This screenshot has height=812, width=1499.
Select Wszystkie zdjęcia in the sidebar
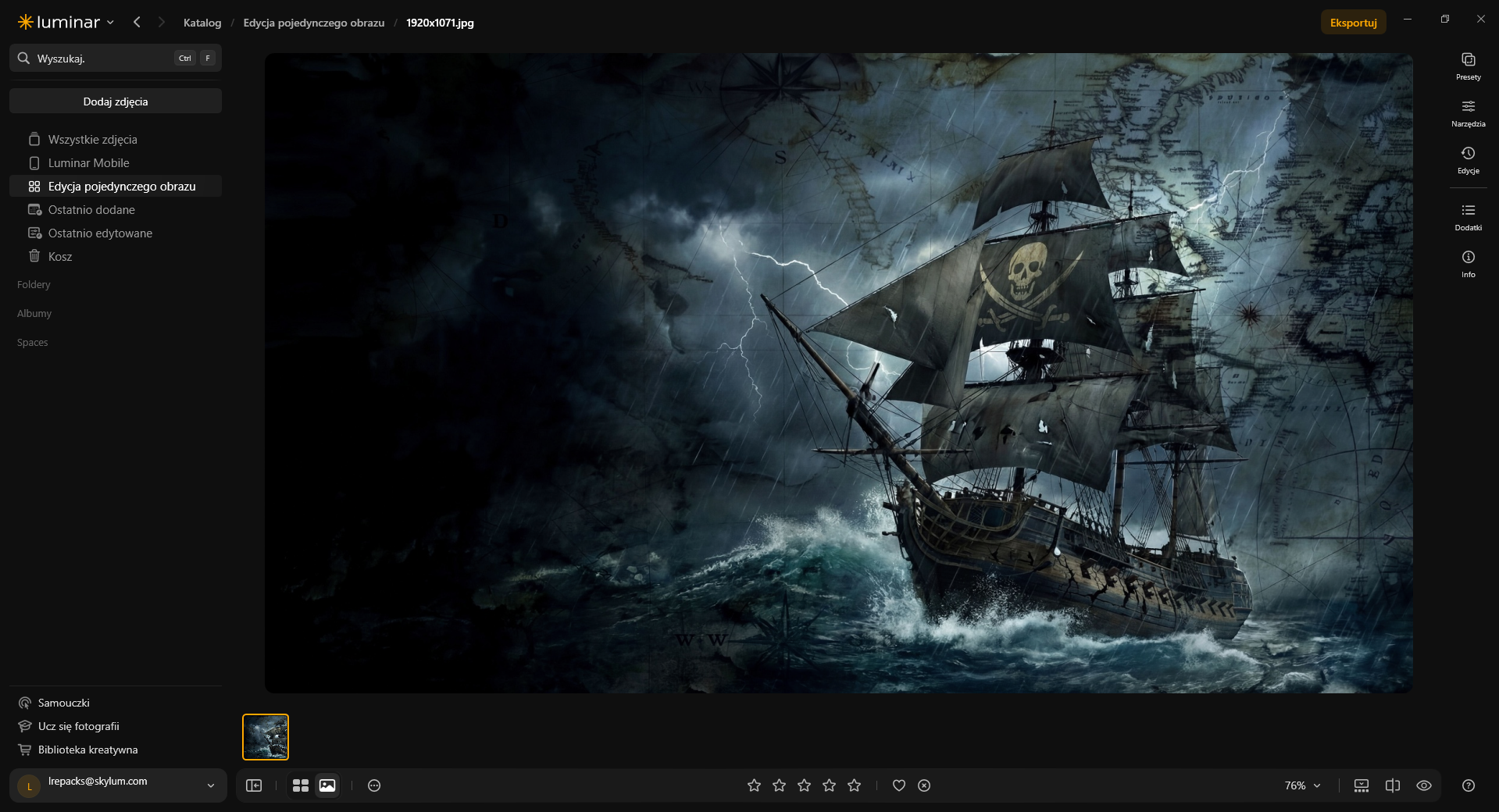click(x=116, y=140)
